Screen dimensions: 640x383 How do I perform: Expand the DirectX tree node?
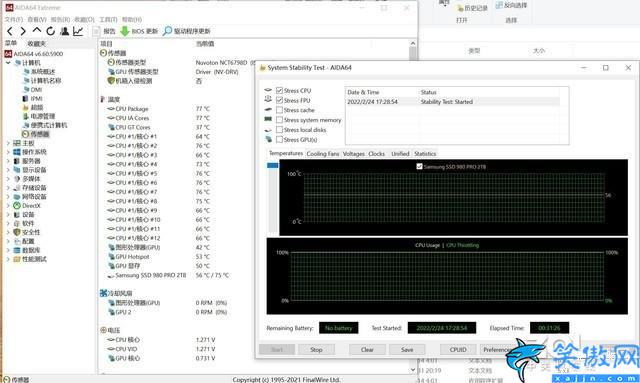8,206
